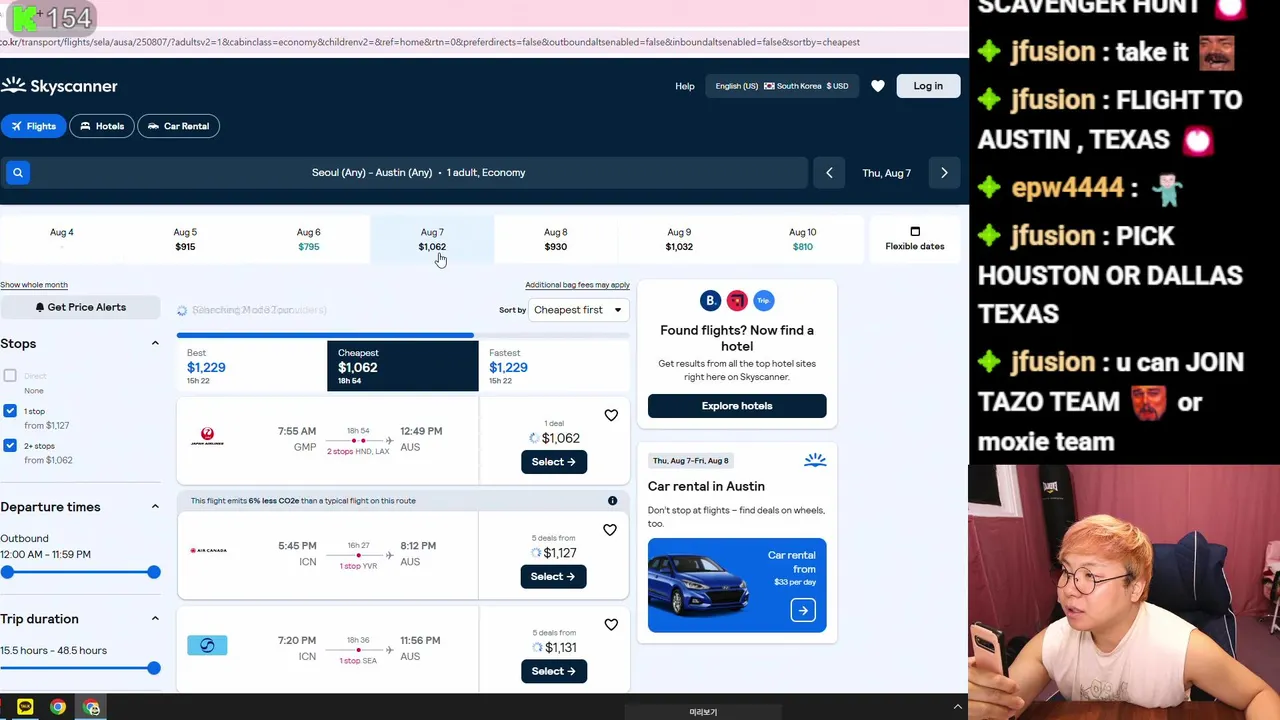The height and width of the screenshot is (720, 1280).
Task: Show hidden system tray icons
Action: coord(957,707)
